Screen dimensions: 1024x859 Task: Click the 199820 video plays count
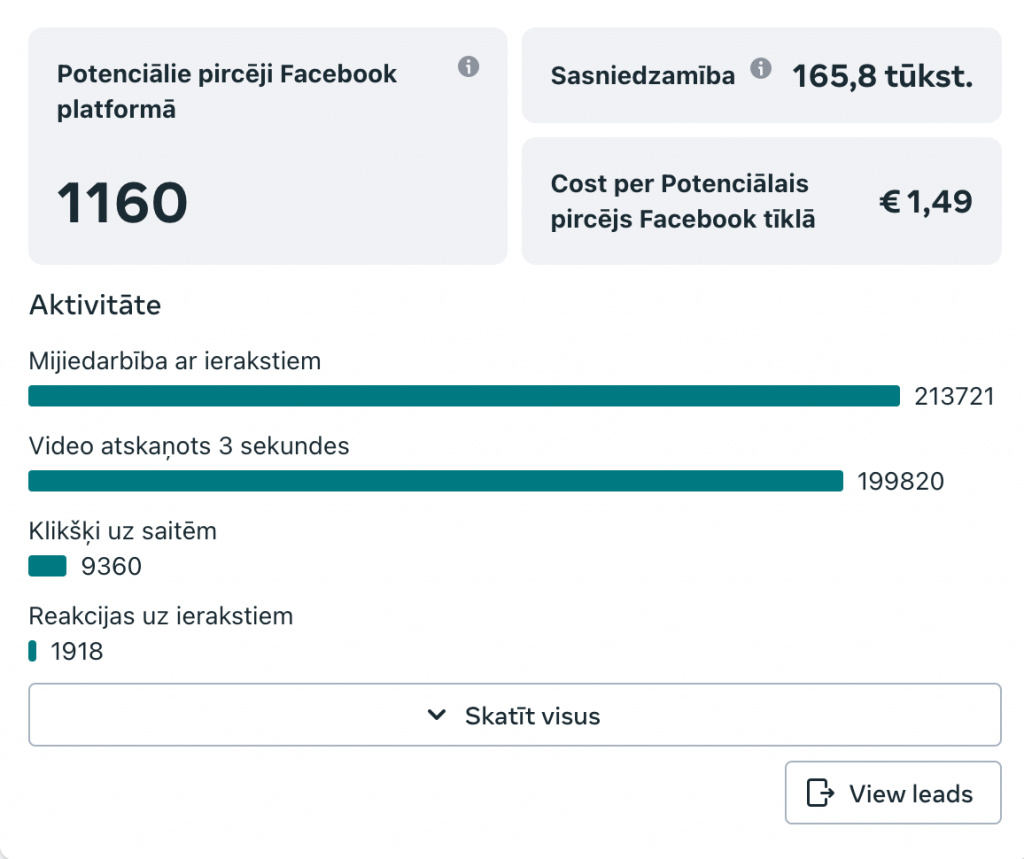[x=901, y=481]
